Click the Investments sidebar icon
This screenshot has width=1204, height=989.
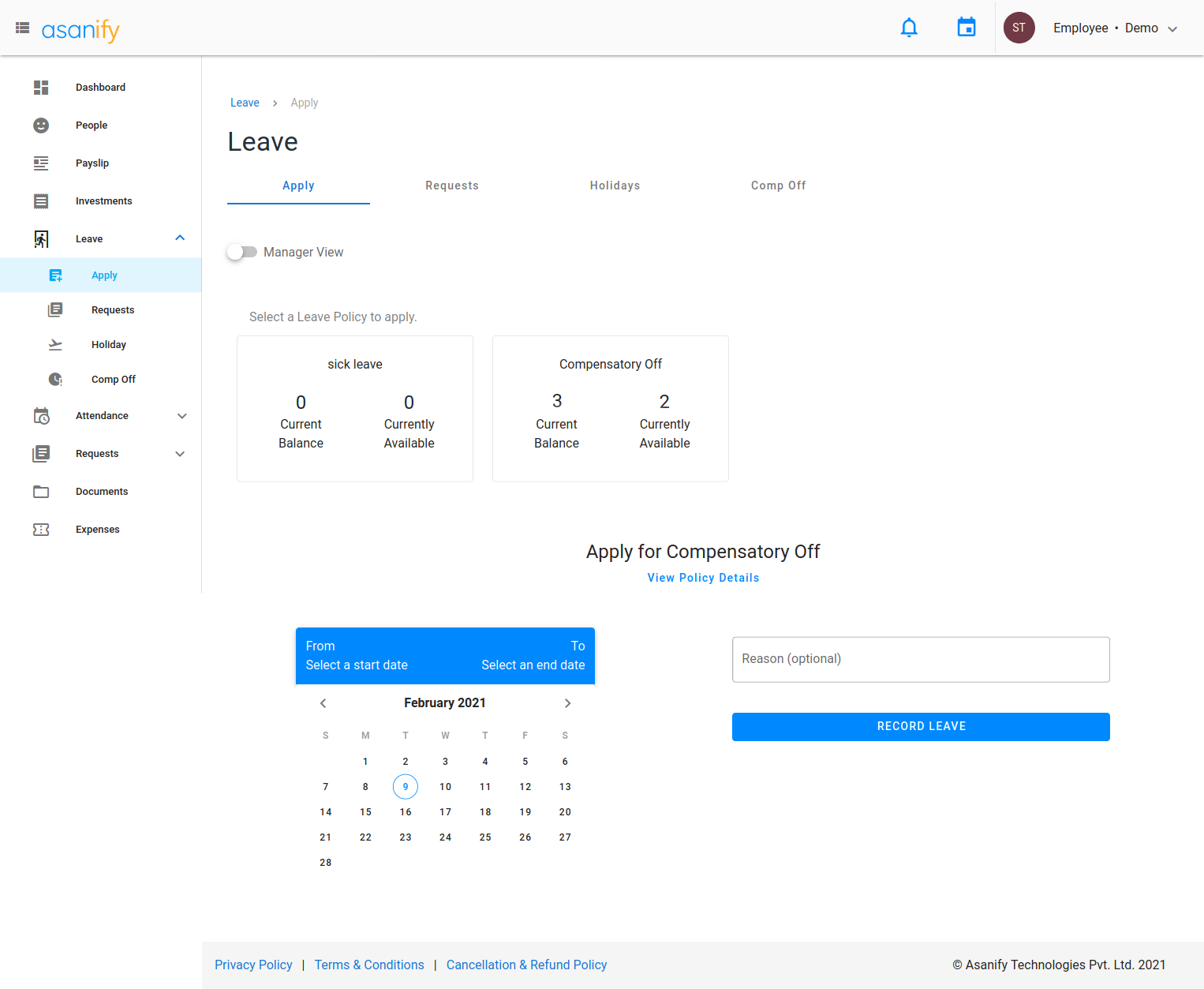pyautogui.click(x=41, y=201)
